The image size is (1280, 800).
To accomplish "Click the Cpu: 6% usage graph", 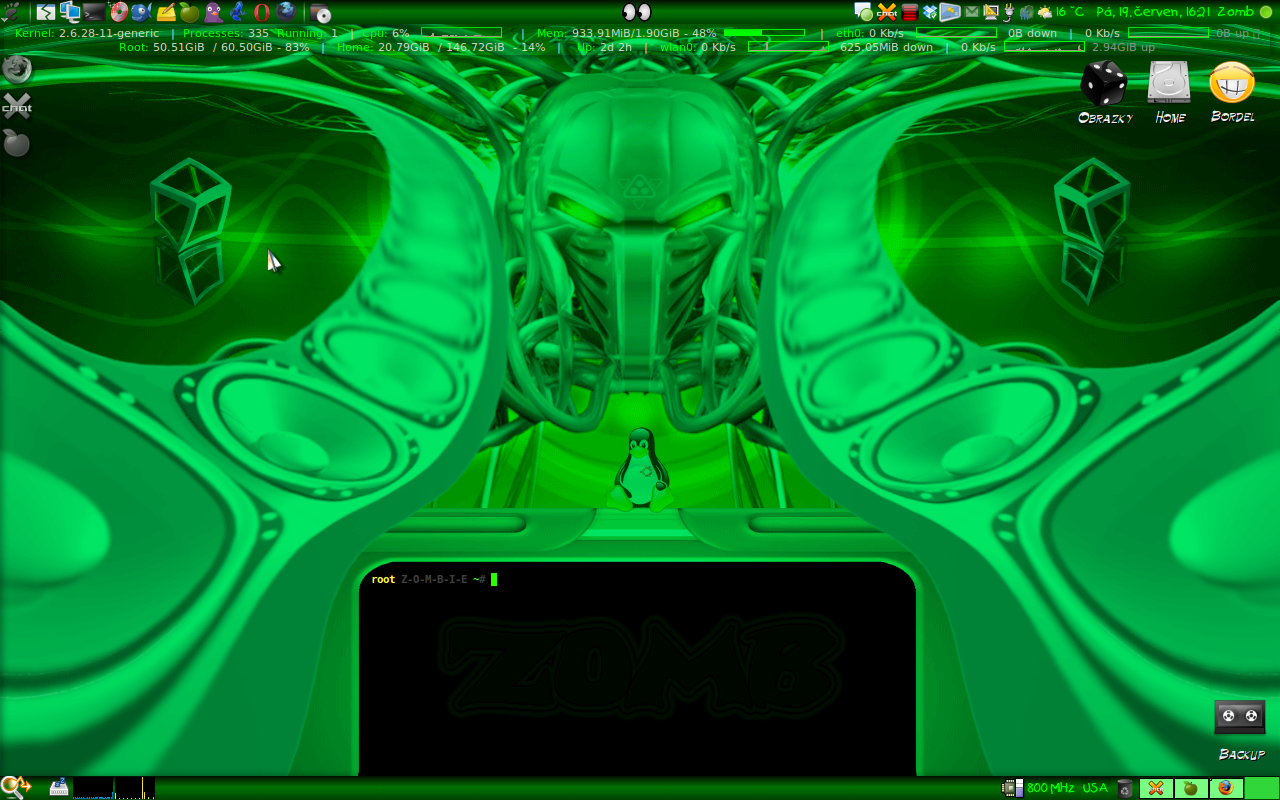I will point(461,34).
